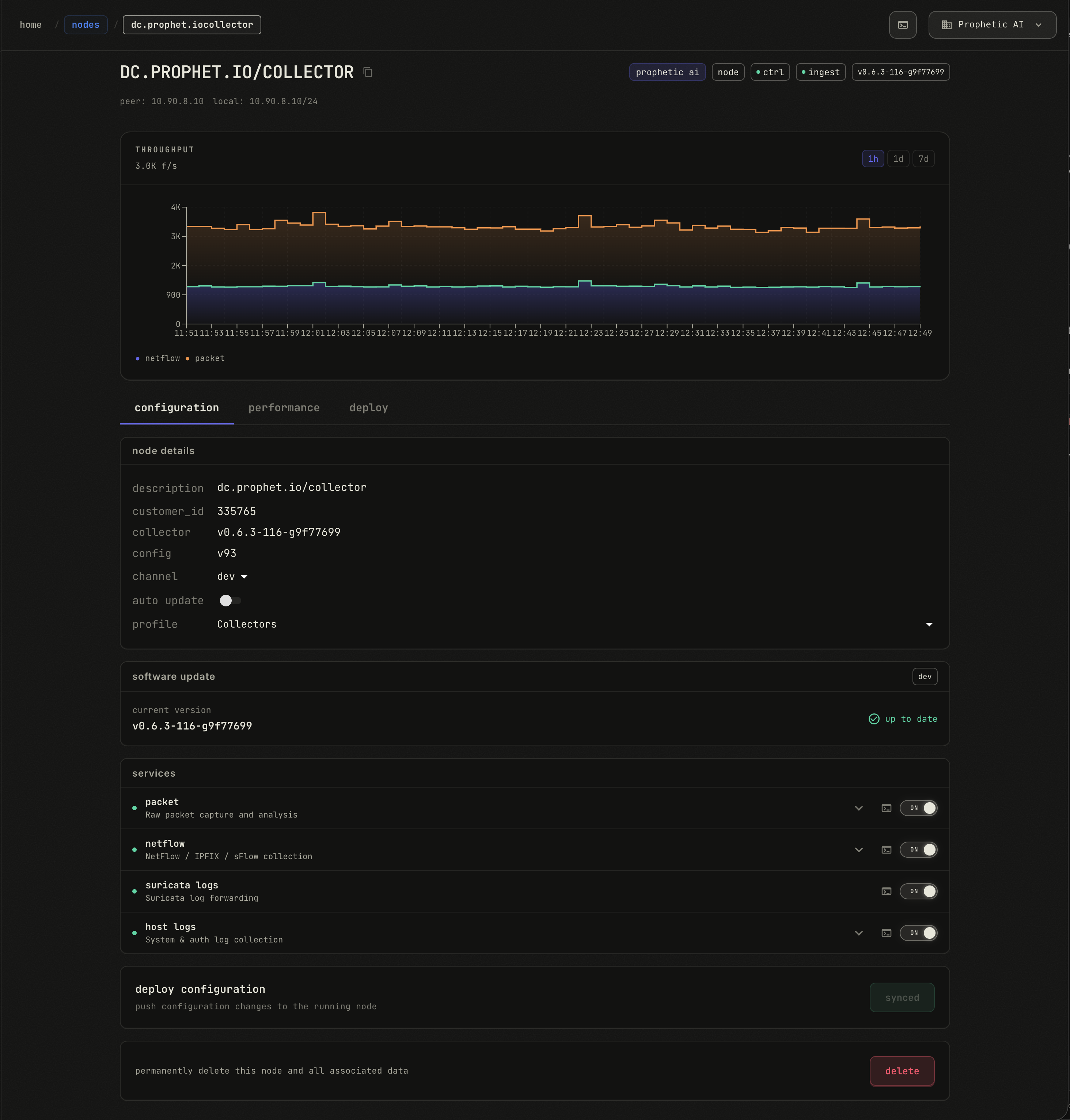Switch to the performance tab
Image resolution: width=1070 pixels, height=1120 pixels.
coord(284,408)
